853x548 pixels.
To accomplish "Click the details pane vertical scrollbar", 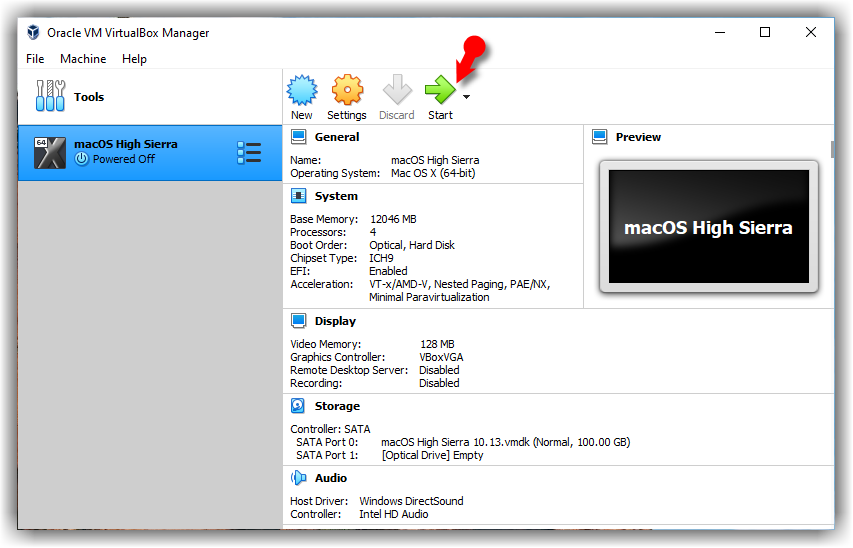I will point(832,150).
